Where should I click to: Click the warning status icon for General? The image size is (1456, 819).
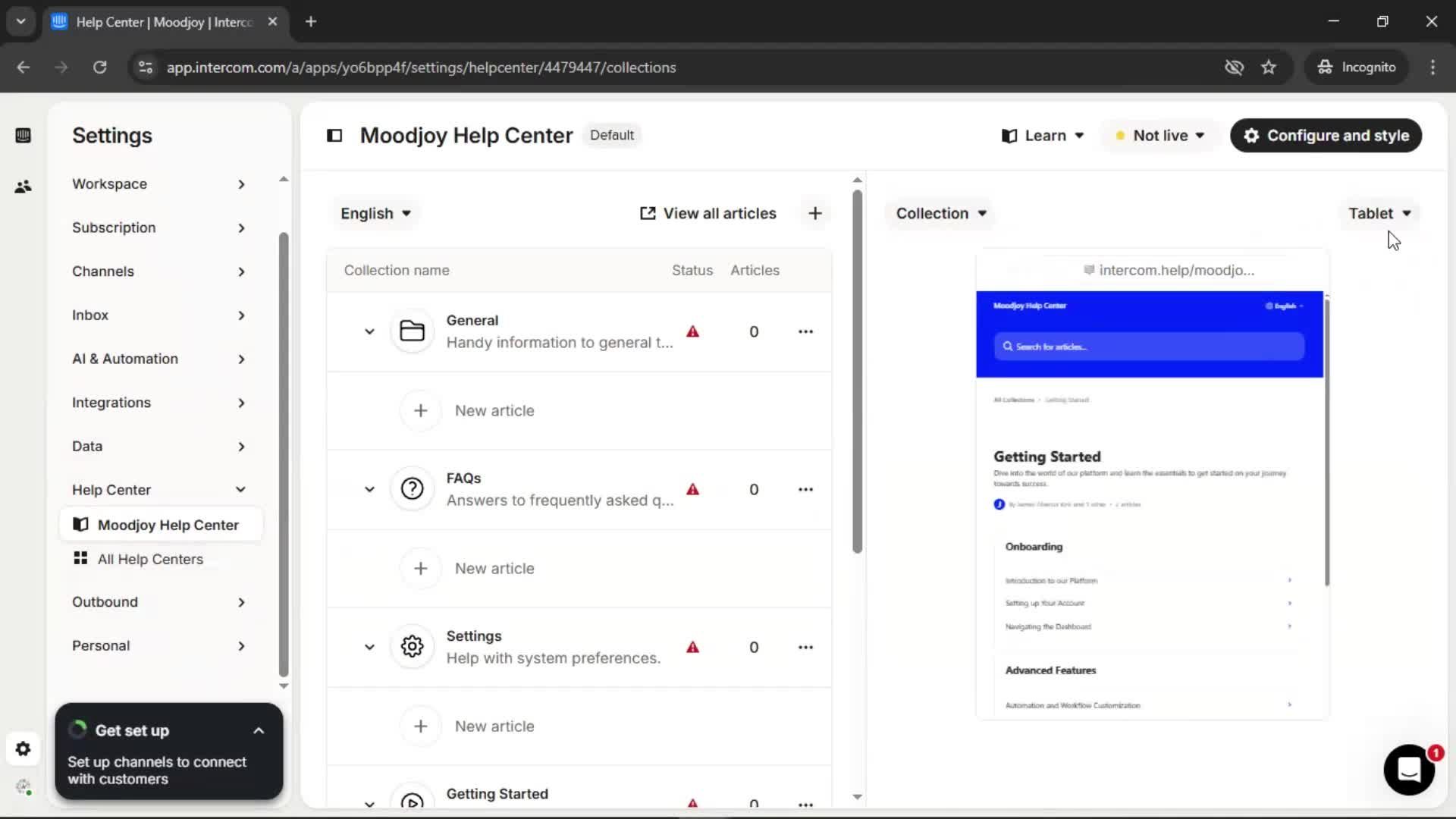click(x=692, y=331)
